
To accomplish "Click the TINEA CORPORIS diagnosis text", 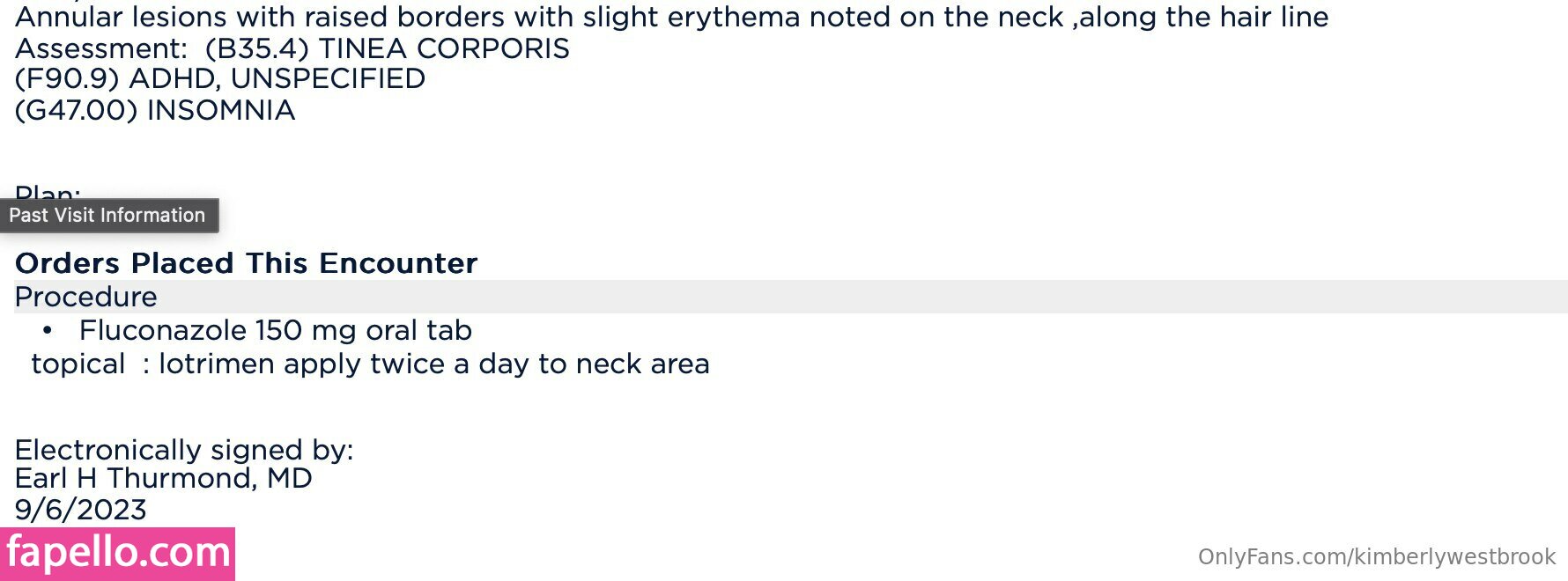I will point(444,48).
